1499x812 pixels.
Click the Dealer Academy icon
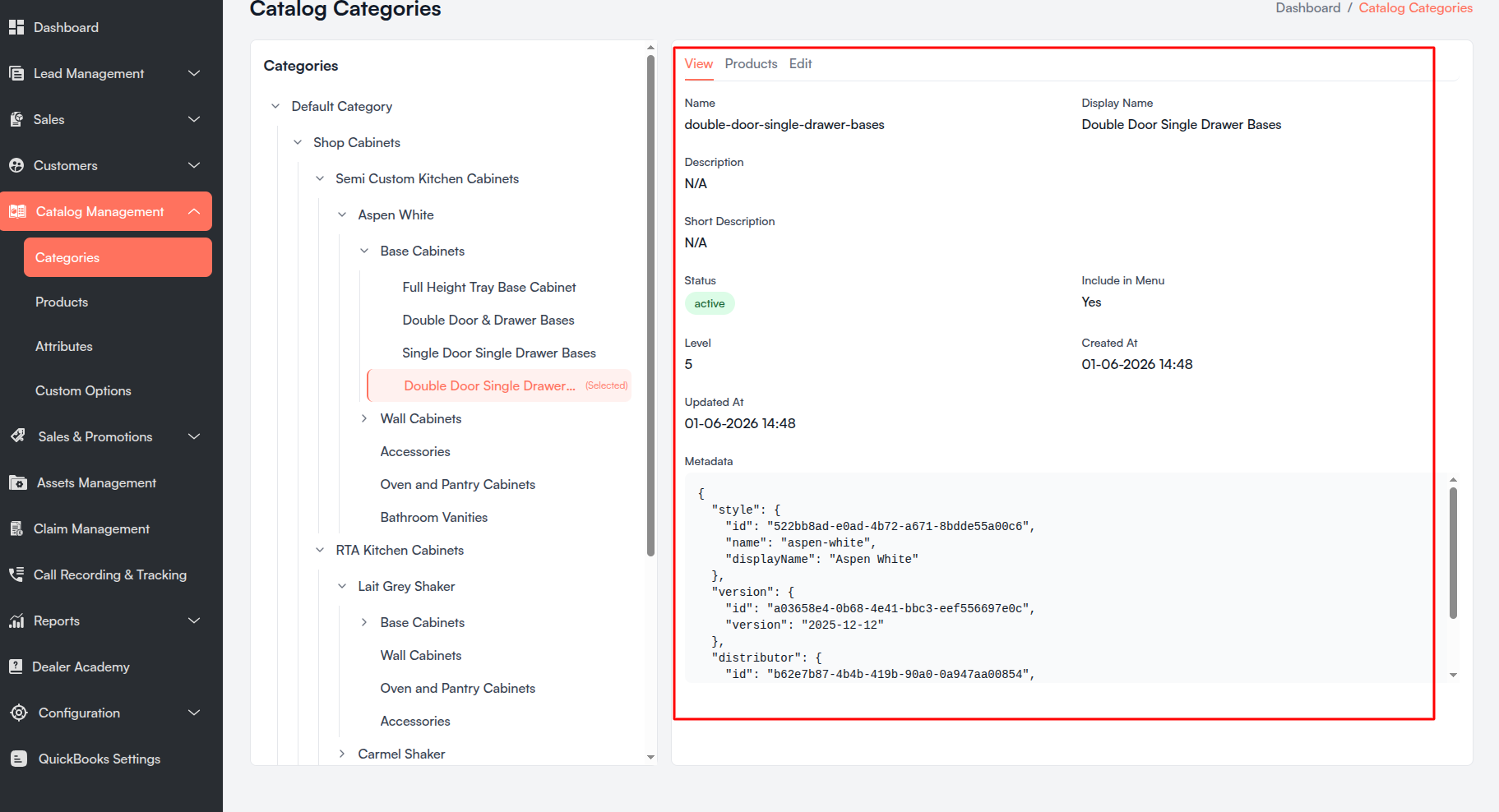16,667
